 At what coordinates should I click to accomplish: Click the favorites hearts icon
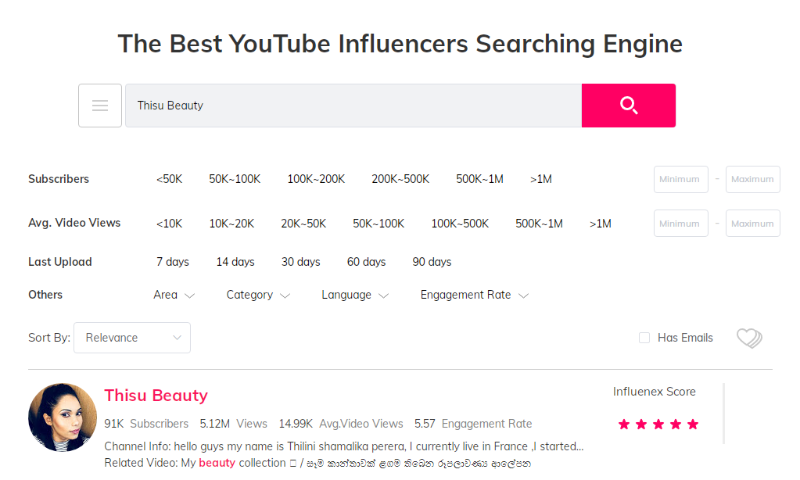749,338
